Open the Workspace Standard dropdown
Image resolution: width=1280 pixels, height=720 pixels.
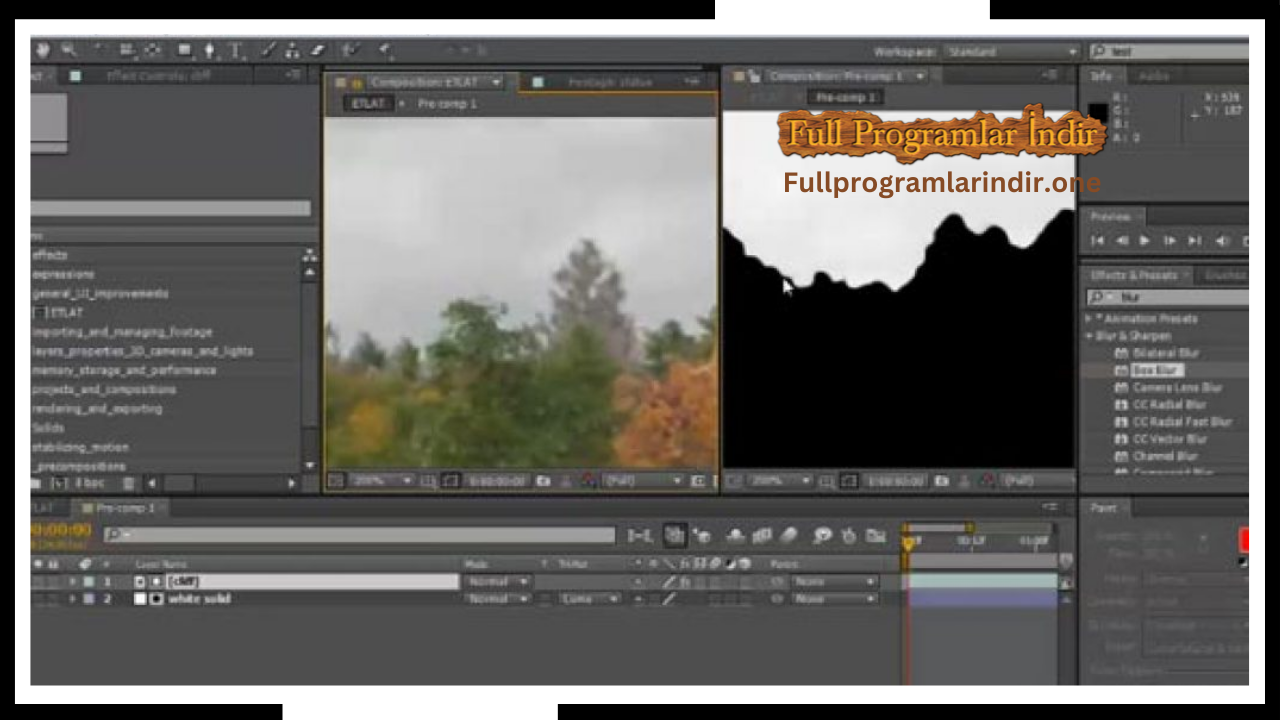(1011, 51)
